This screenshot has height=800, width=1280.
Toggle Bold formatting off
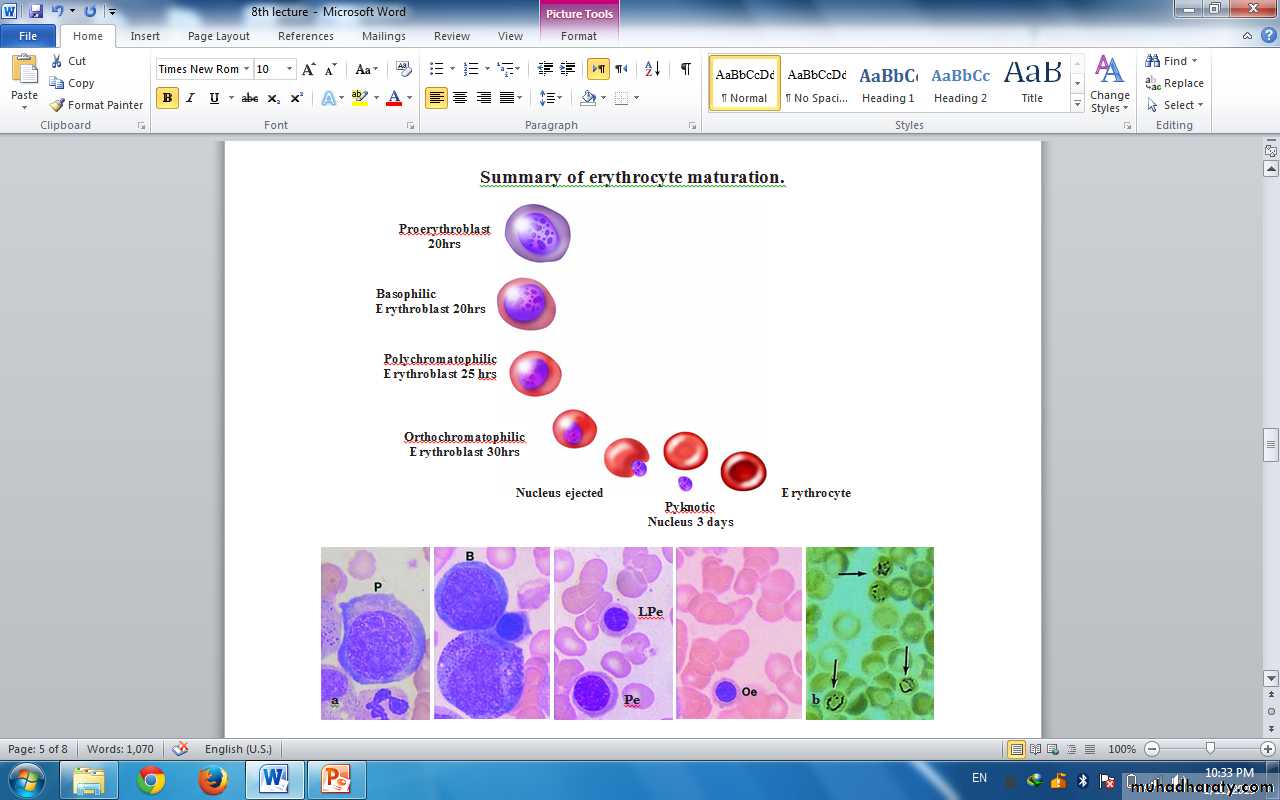click(x=167, y=98)
